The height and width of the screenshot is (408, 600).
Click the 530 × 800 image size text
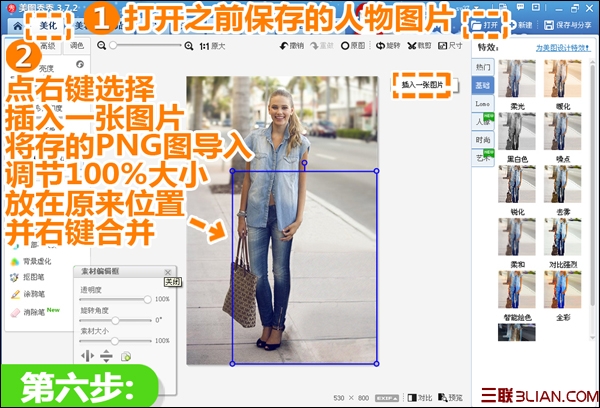pyautogui.click(x=351, y=398)
